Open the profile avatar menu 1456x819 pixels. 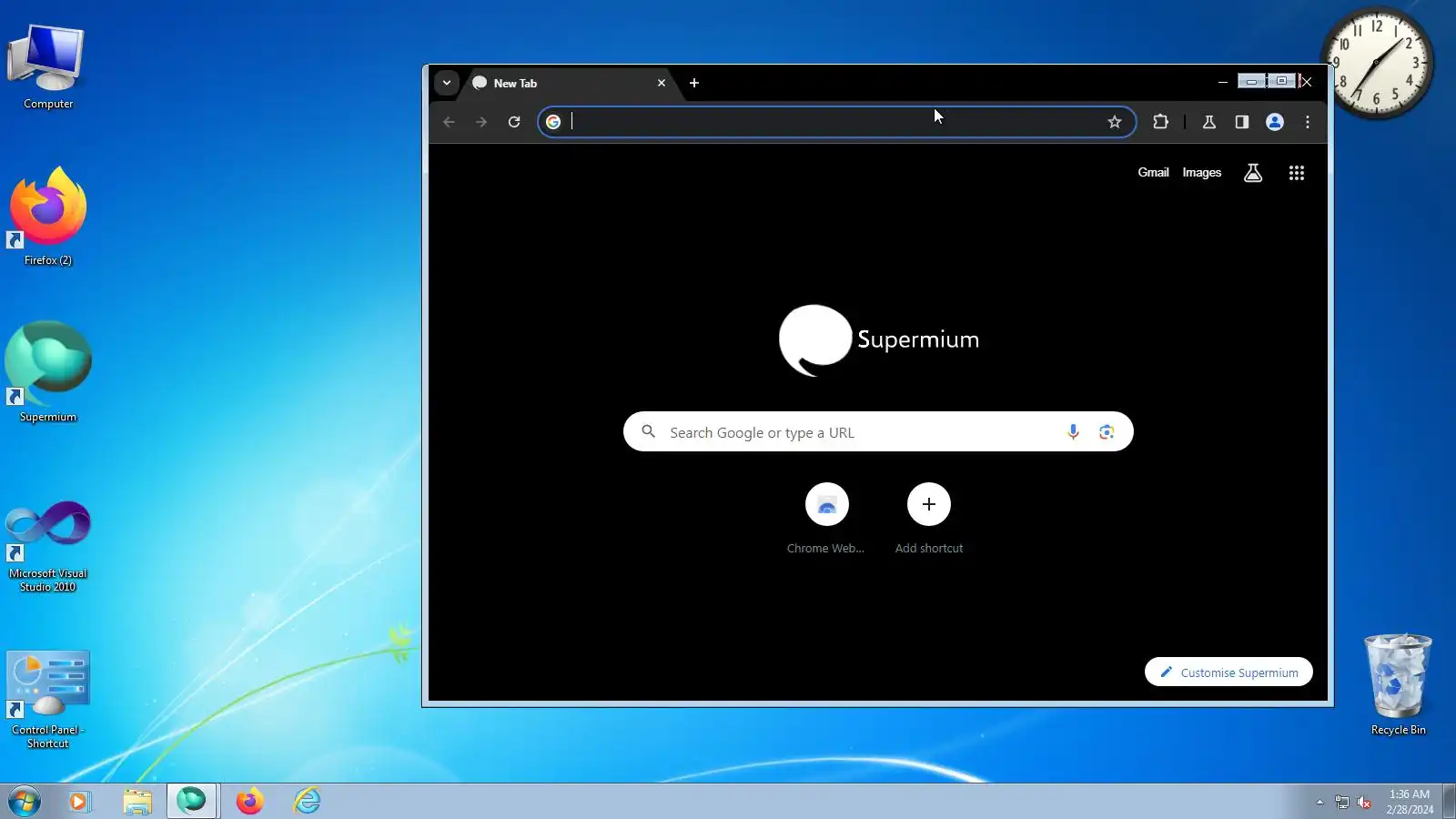1275,122
